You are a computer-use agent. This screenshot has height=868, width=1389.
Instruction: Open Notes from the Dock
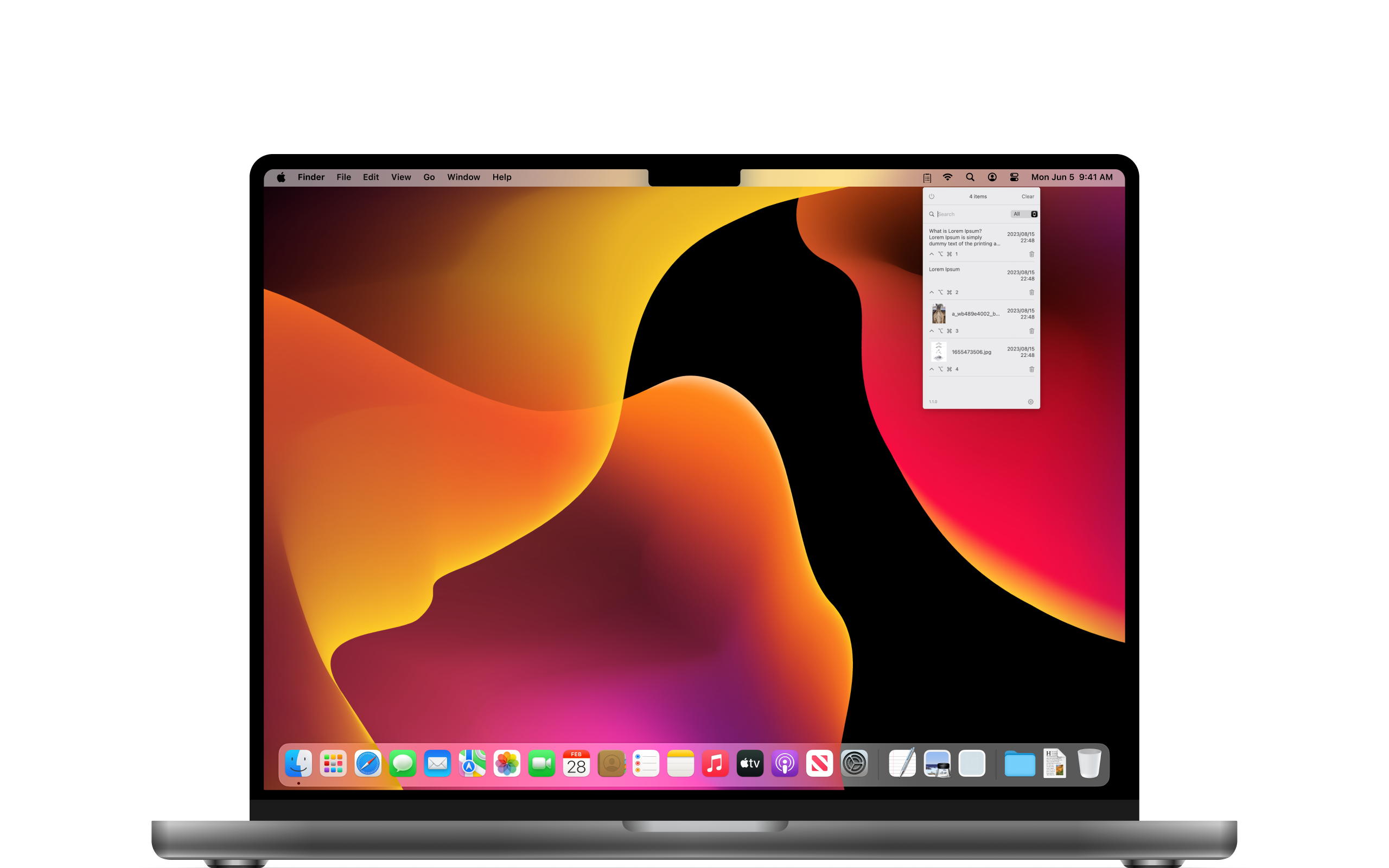click(681, 763)
